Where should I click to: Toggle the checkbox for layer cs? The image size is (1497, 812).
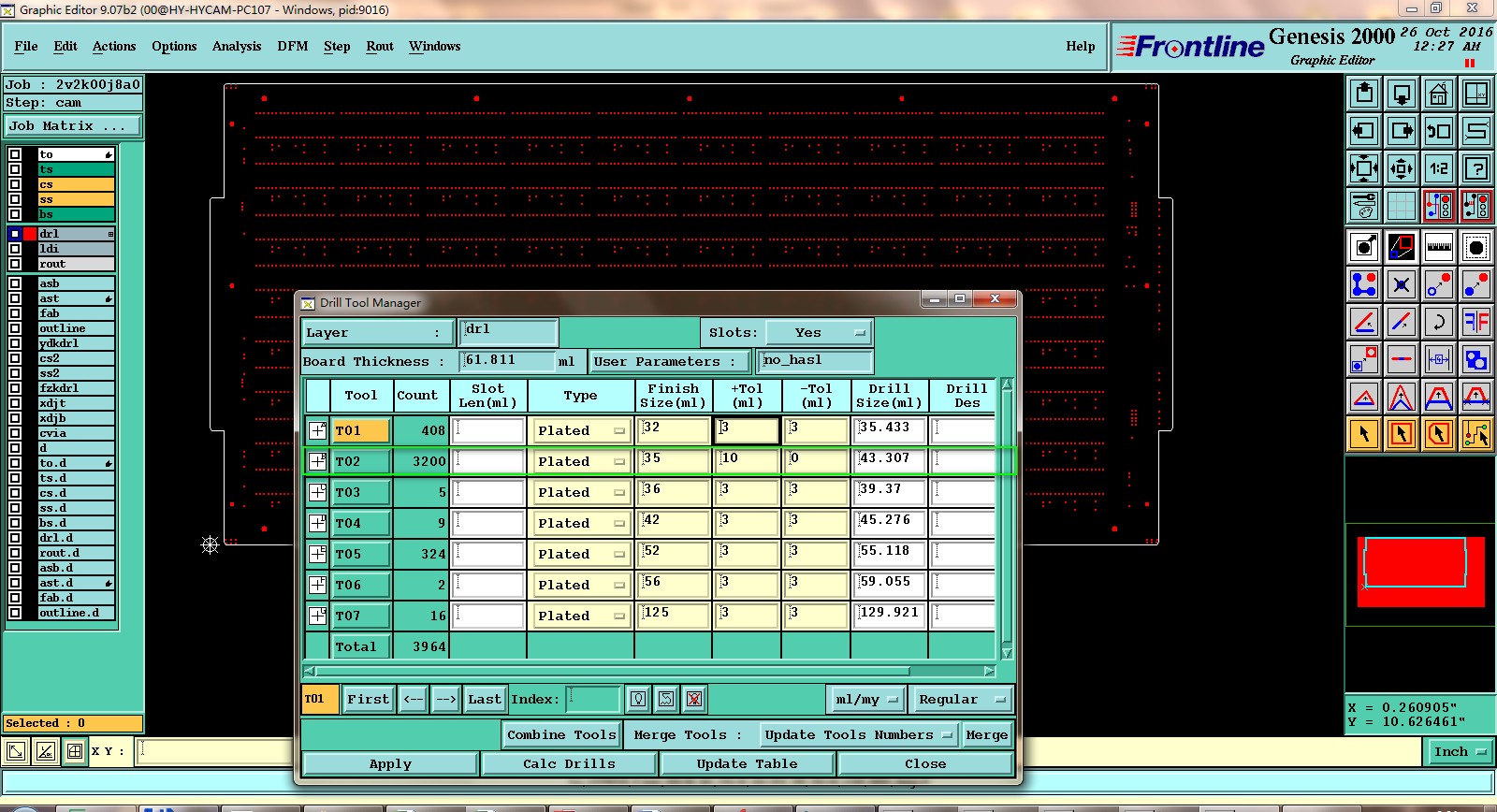[x=15, y=184]
